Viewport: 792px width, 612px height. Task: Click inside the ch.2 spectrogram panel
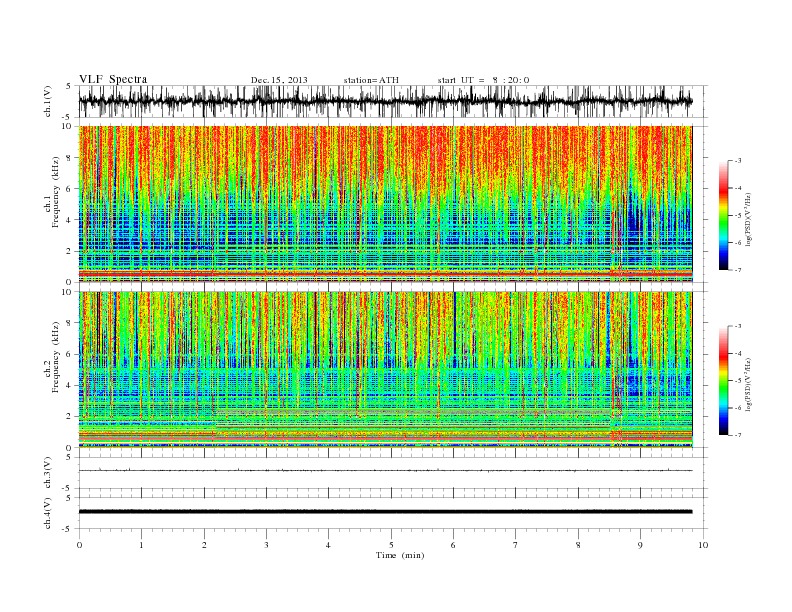tap(385, 370)
